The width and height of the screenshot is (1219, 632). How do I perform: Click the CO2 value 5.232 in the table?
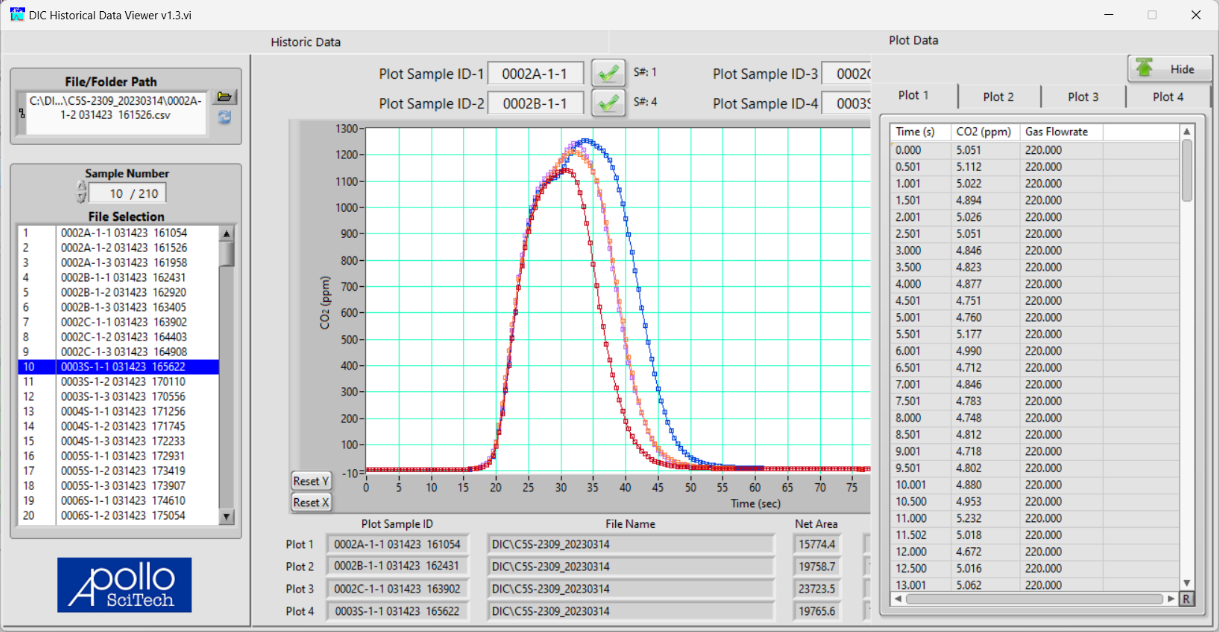tap(986, 518)
